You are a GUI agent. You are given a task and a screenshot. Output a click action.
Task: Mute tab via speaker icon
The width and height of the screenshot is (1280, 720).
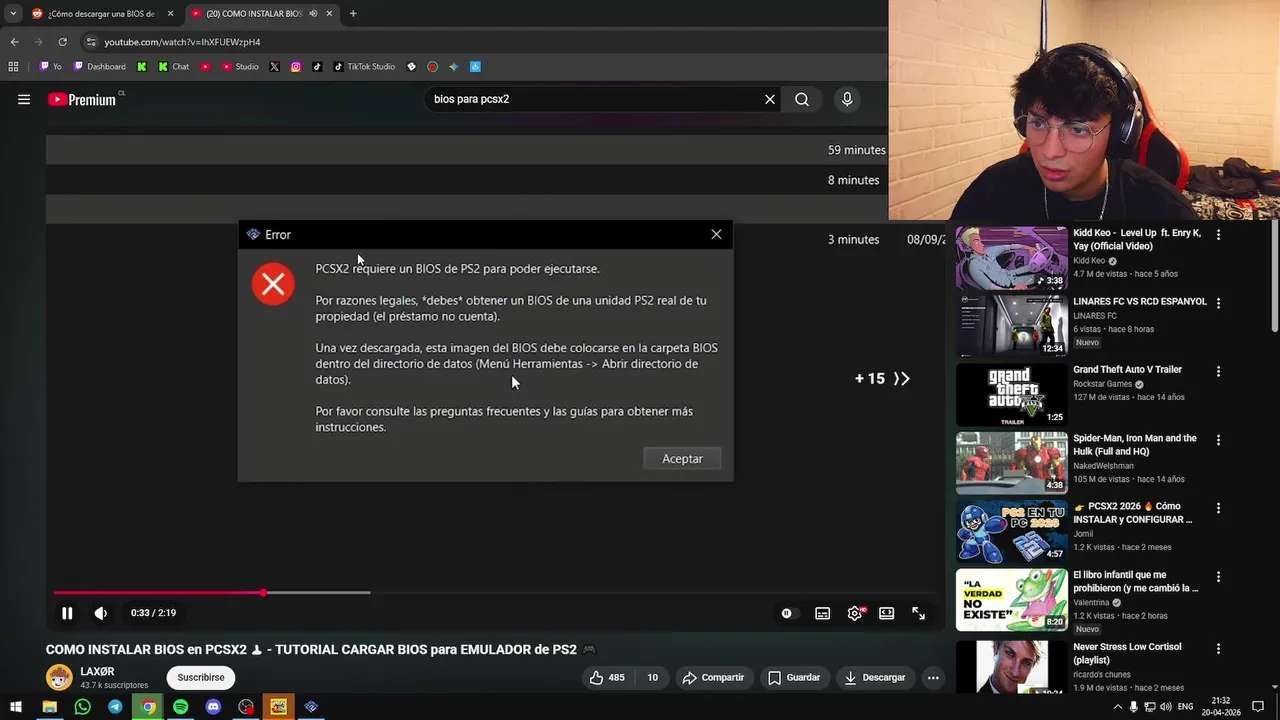pos(313,14)
